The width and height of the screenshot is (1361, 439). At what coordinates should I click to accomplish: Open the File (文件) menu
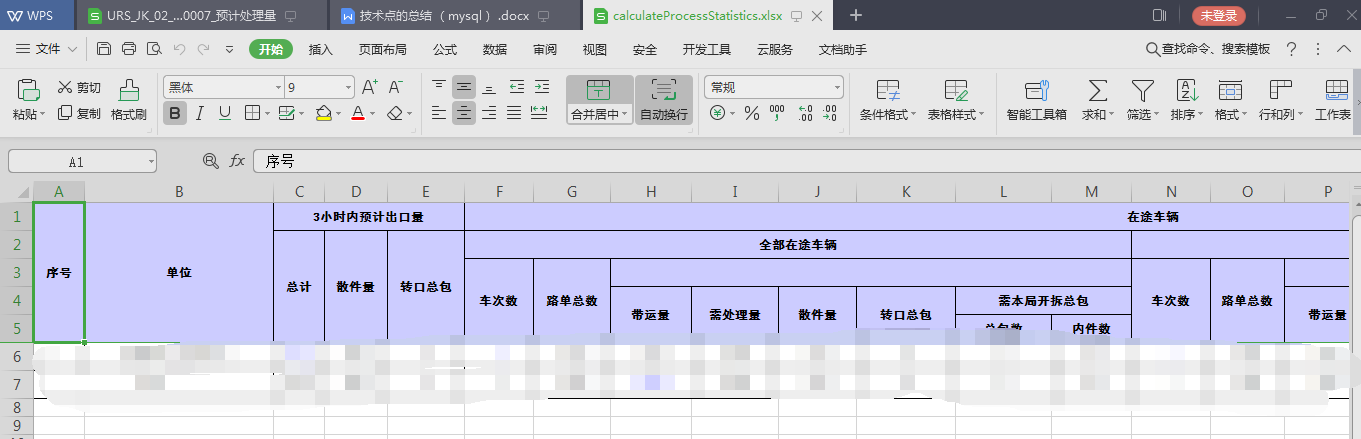click(47, 49)
